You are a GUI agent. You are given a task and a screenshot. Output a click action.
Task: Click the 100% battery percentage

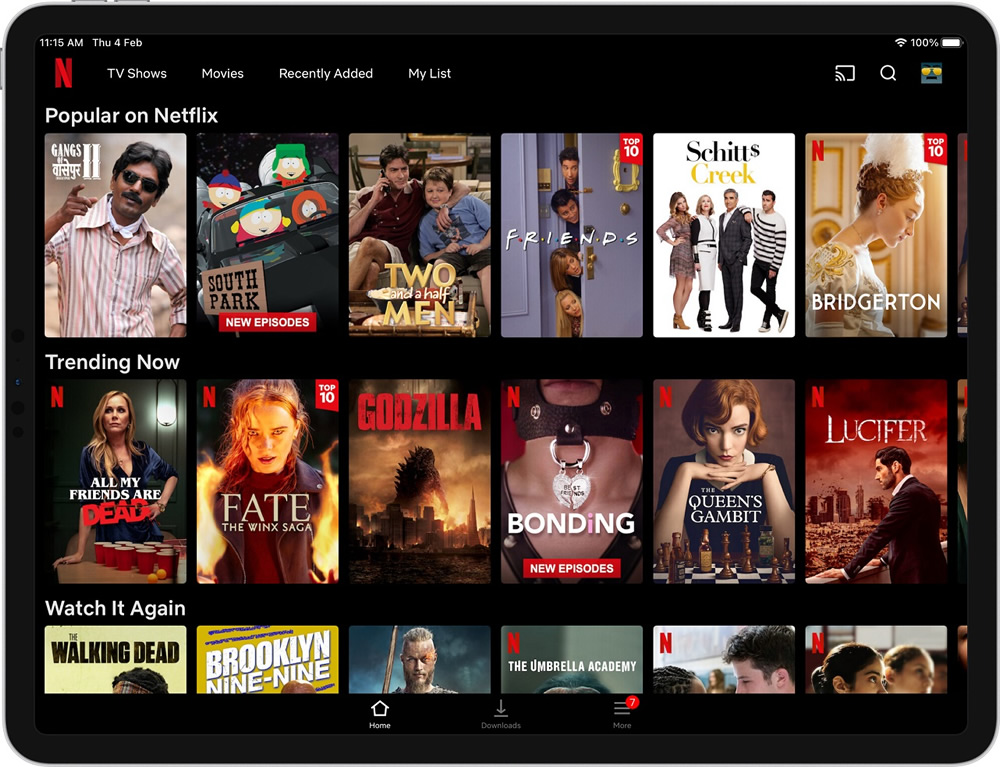click(x=924, y=43)
